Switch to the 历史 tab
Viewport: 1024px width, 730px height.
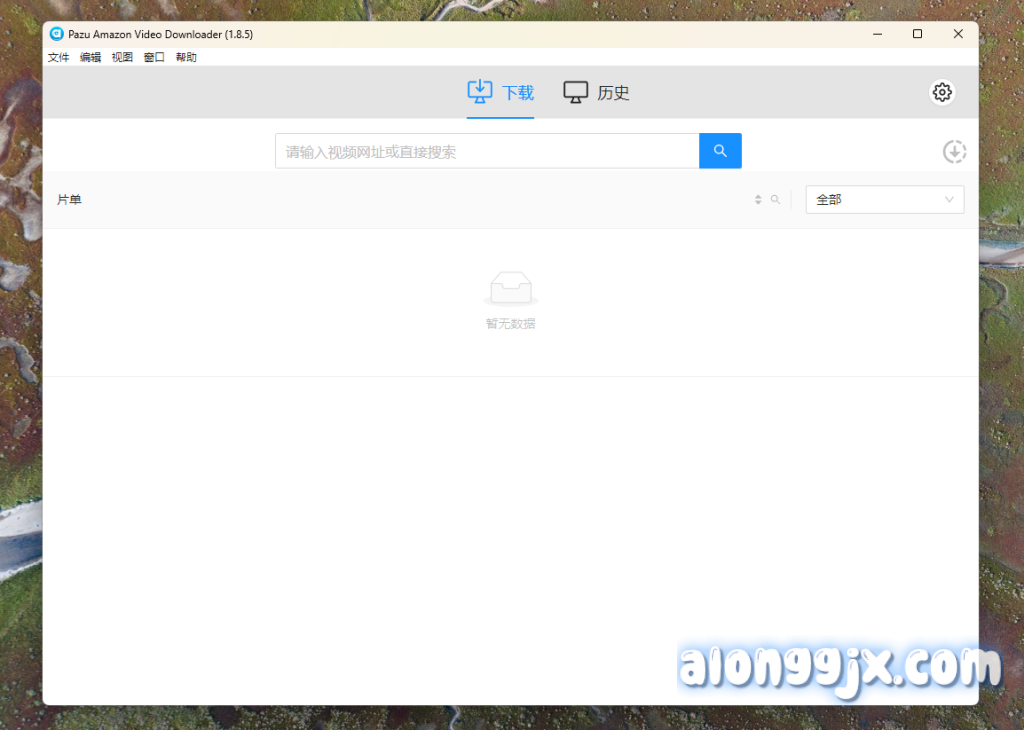597,93
